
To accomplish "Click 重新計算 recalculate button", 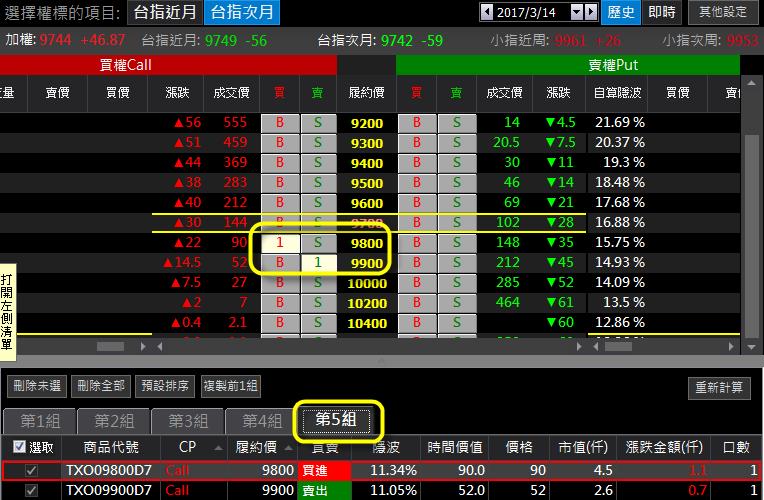I will pos(719,388).
